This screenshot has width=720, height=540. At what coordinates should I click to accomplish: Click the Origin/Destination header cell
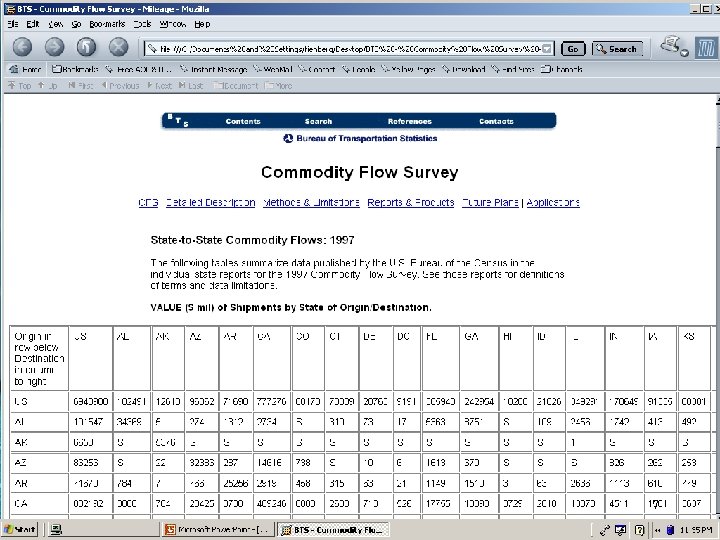[39, 358]
